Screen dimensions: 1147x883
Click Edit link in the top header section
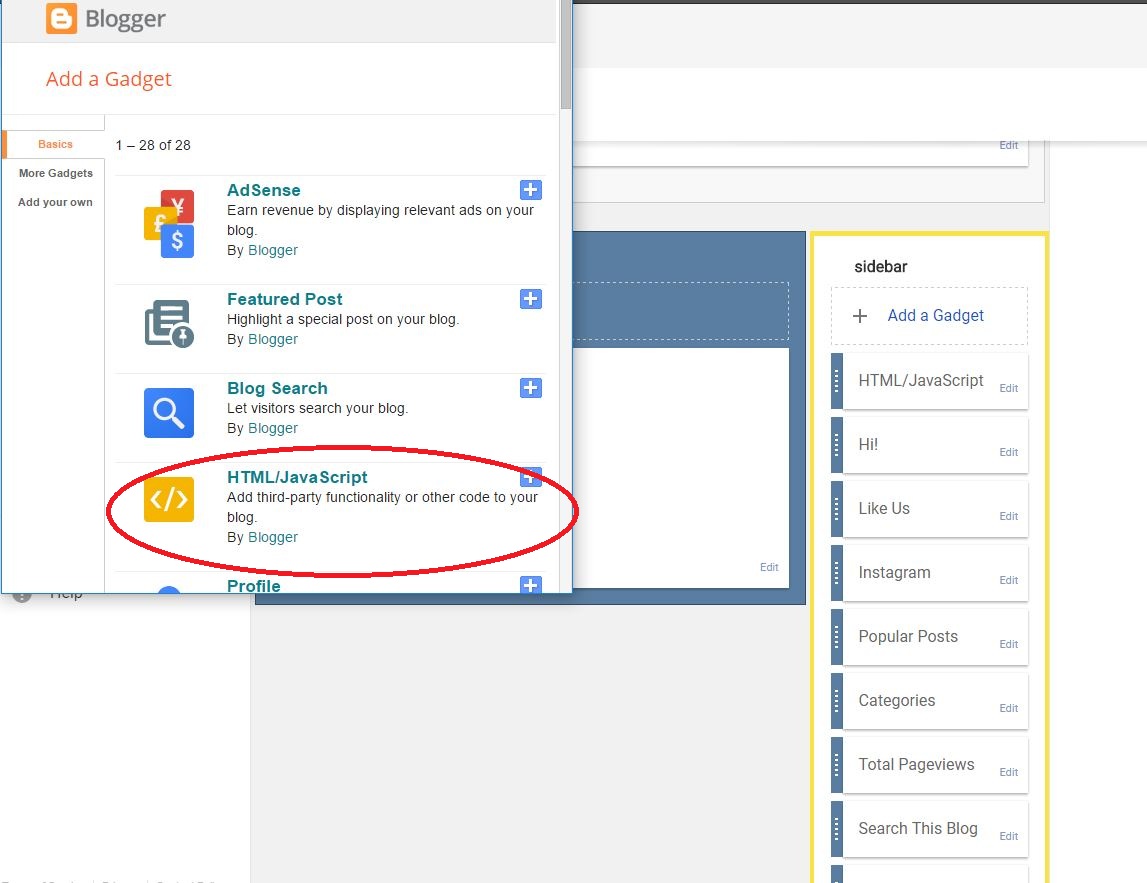pyautogui.click(x=1009, y=146)
